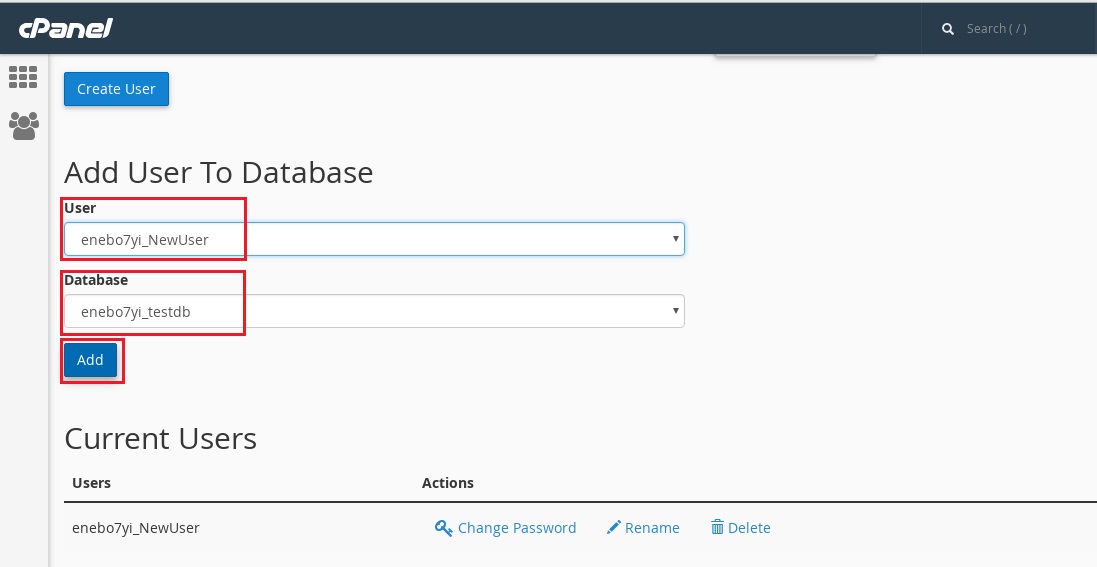Click the User field label
This screenshot has width=1097, height=567.
click(80, 208)
